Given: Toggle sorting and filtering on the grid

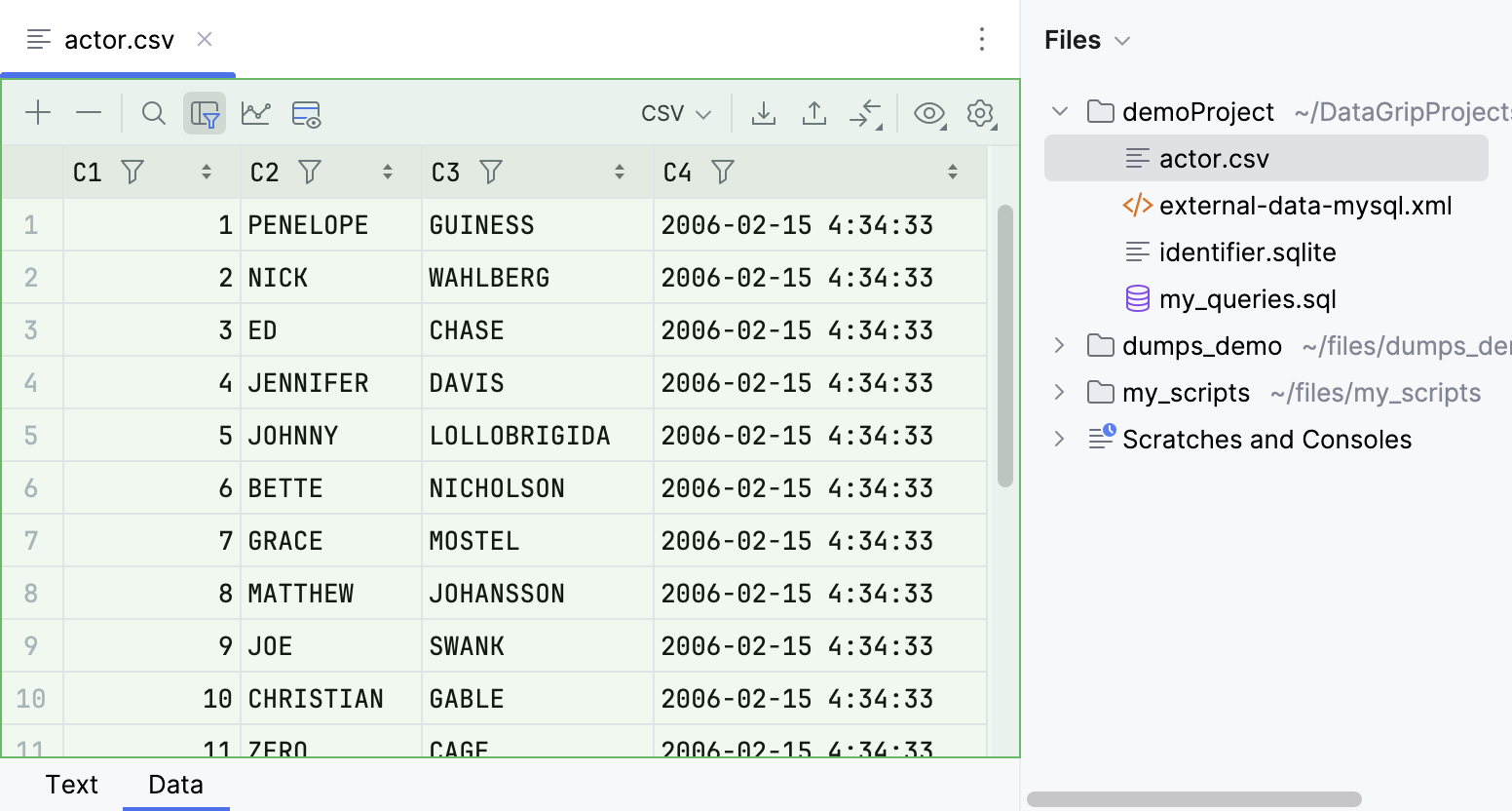Looking at the screenshot, I should pyautogui.click(x=205, y=113).
